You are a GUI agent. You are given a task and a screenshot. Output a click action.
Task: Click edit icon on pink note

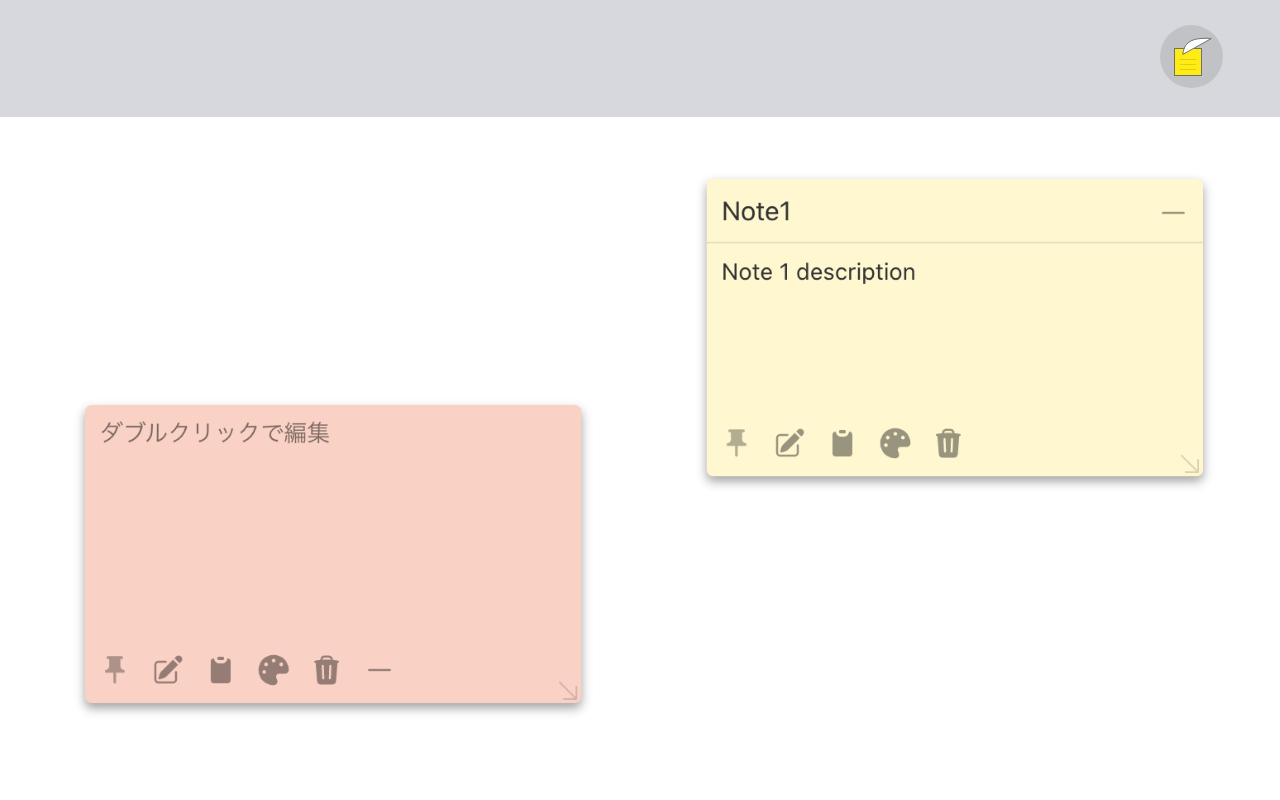click(x=168, y=670)
